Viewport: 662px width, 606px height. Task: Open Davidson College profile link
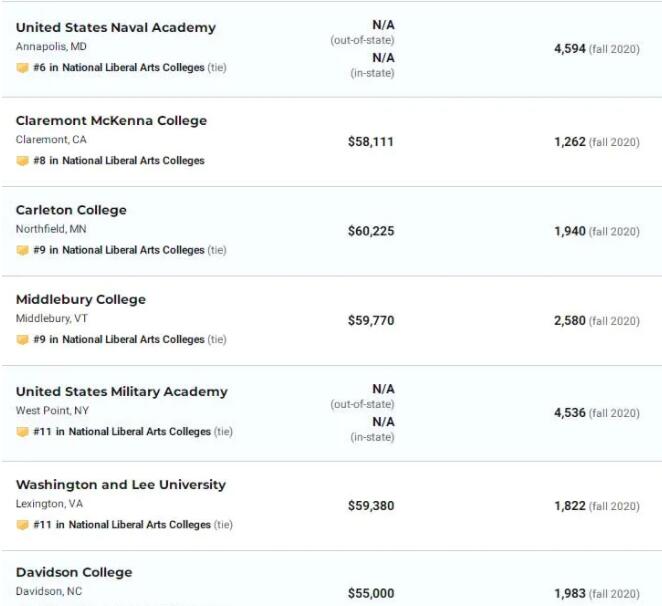pyautogui.click(x=73, y=572)
